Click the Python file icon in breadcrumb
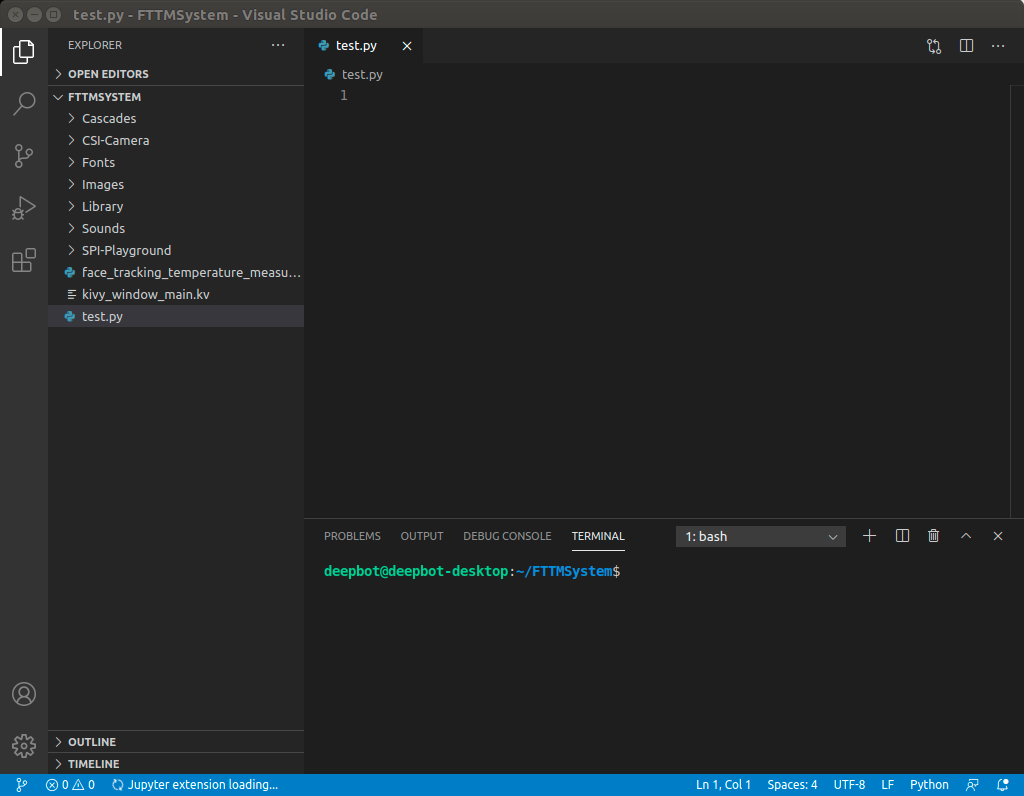Viewport: 1024px width, 796px height. tap(330, 74)
